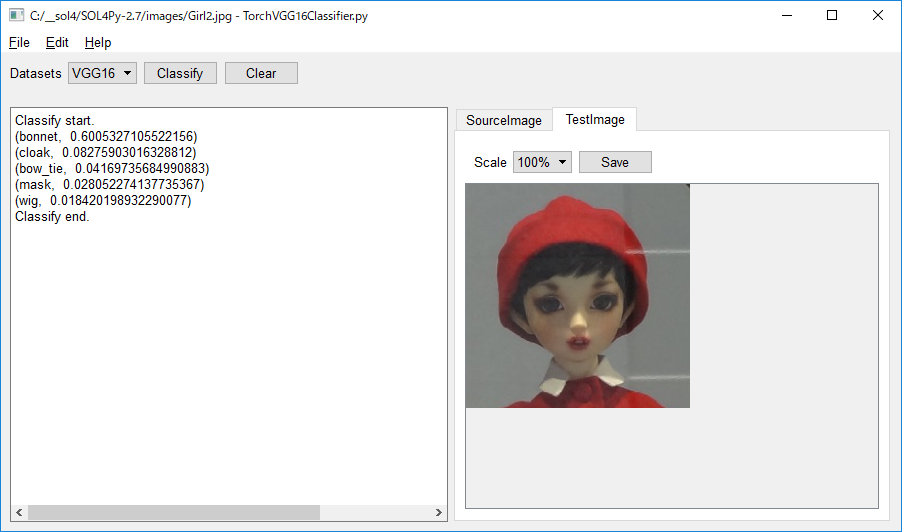The width and height of the screenshot is (902, 532).
Task: Click the bonnet result line
Action: pos(106,136)
